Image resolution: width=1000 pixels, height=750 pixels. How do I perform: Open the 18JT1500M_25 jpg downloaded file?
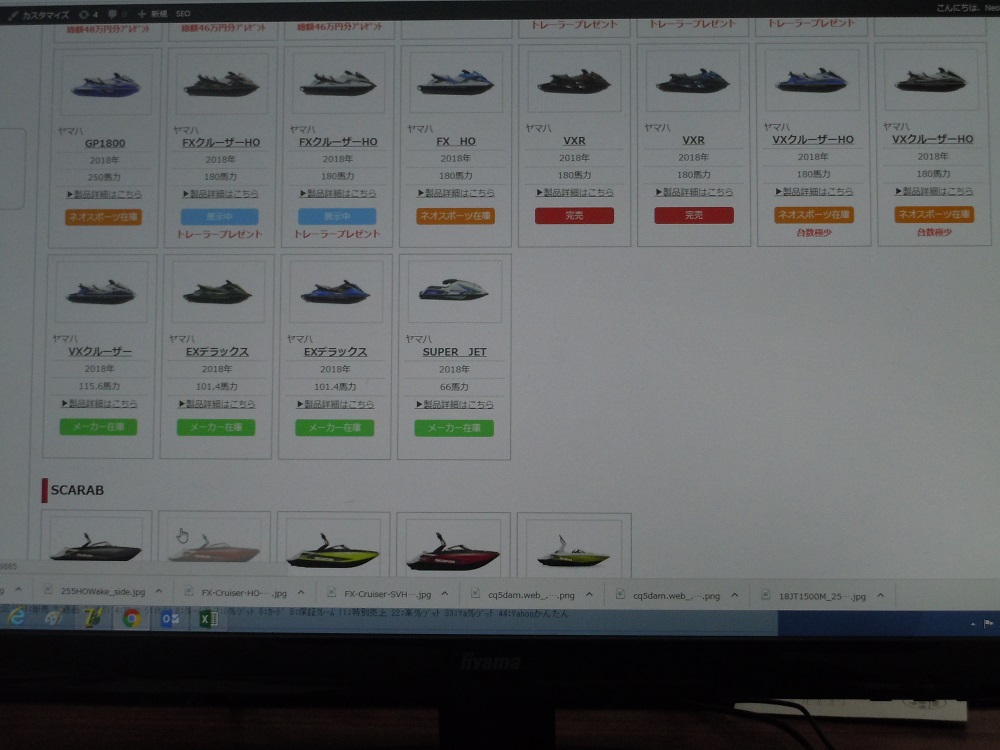pos(822,596)
